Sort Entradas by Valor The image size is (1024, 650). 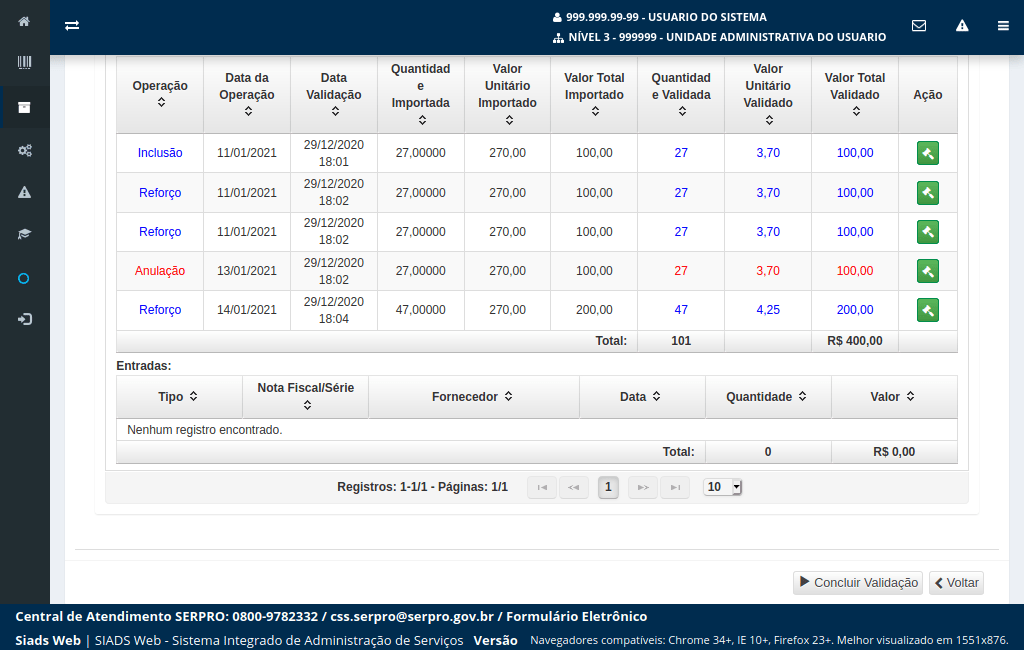click(x=910, y=396)
